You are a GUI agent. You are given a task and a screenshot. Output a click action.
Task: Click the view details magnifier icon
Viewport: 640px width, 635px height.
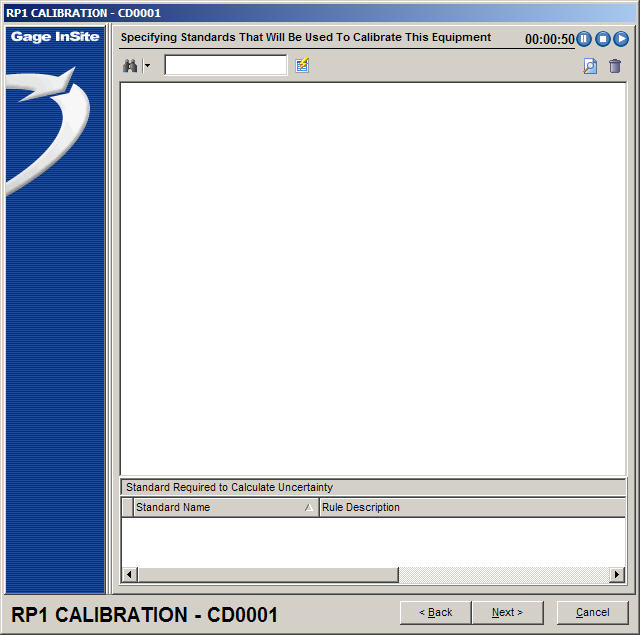[590, 66]
